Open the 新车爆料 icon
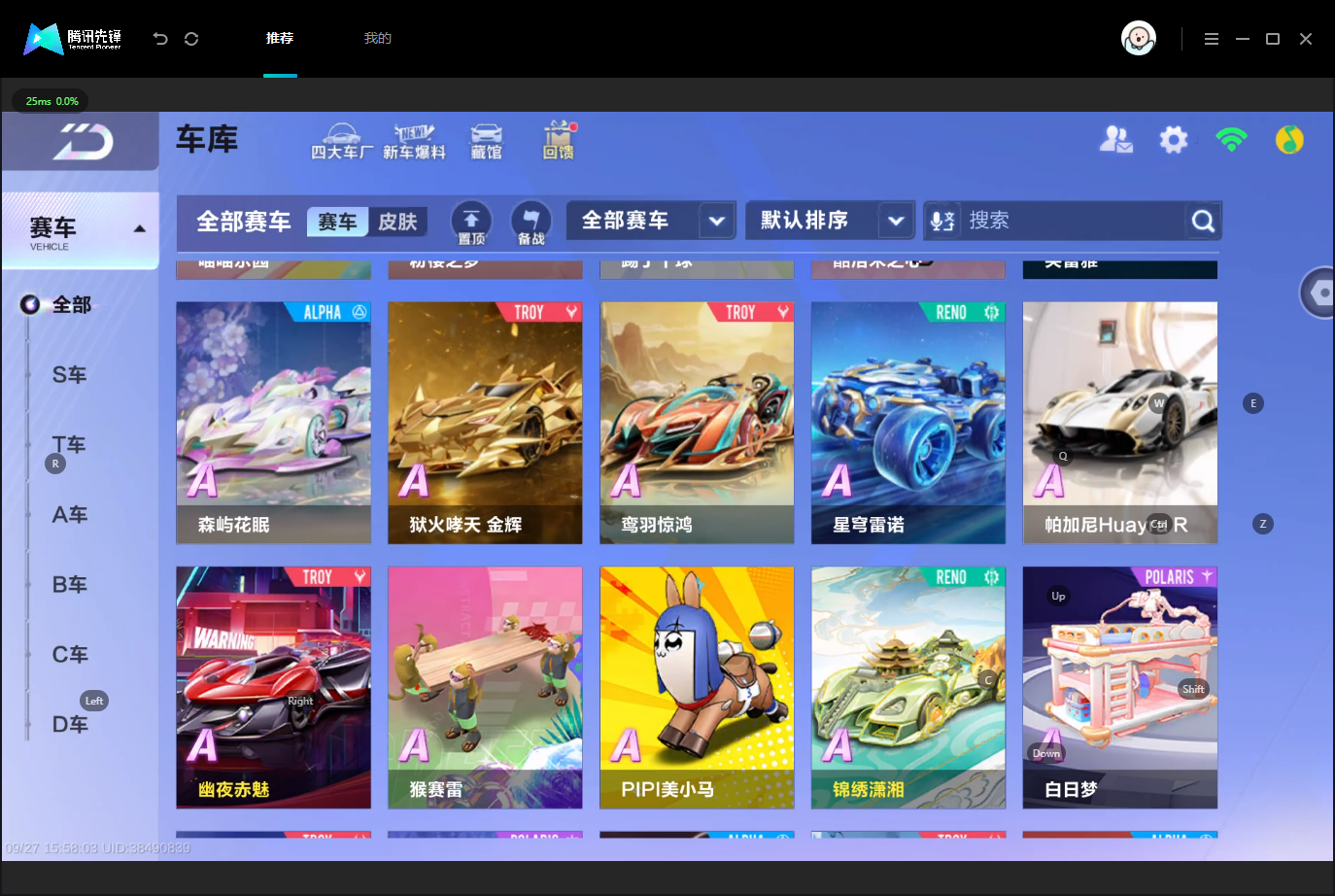Image resolution: width=1335 pixels, height=896 pixels. [x=415, y=142]
